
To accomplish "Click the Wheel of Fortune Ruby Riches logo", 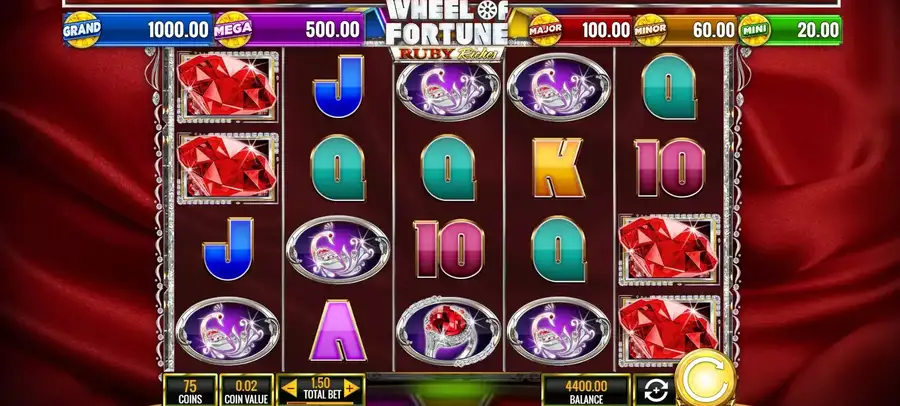I will coord(447,30).
